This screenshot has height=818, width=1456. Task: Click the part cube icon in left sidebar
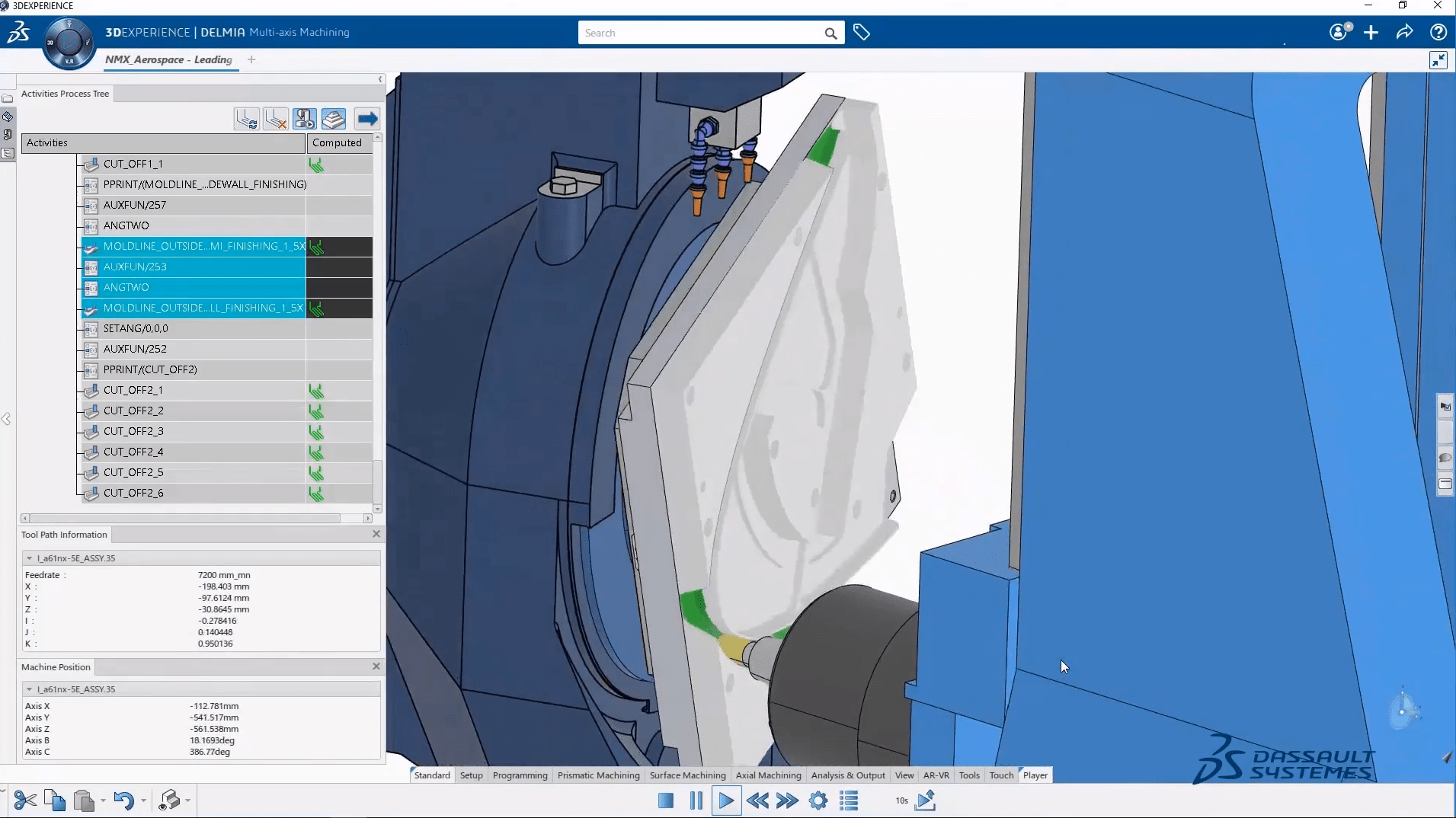8,117
